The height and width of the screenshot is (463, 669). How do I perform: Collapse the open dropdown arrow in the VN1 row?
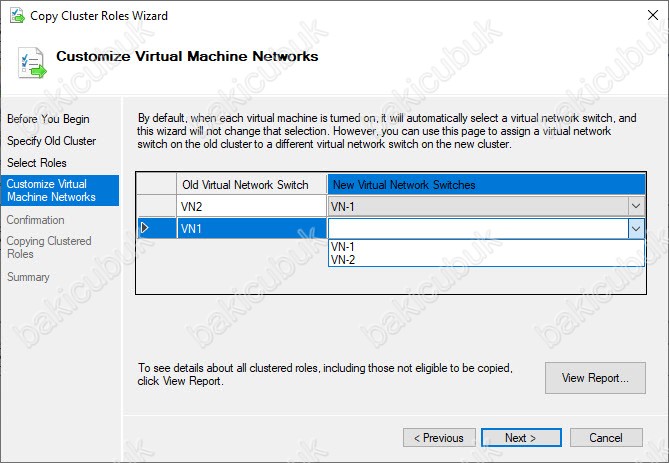coord(636,228)
